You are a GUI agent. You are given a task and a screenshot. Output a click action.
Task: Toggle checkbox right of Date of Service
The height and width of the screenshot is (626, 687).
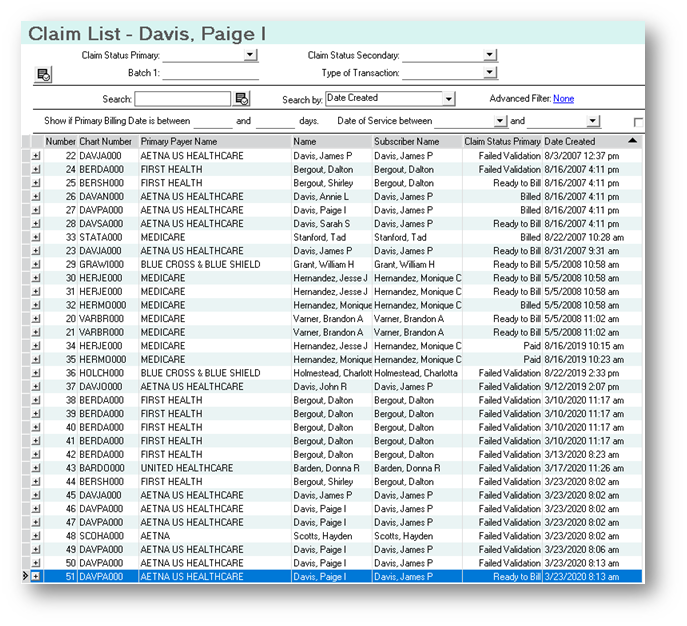click(x=639, y=122)
